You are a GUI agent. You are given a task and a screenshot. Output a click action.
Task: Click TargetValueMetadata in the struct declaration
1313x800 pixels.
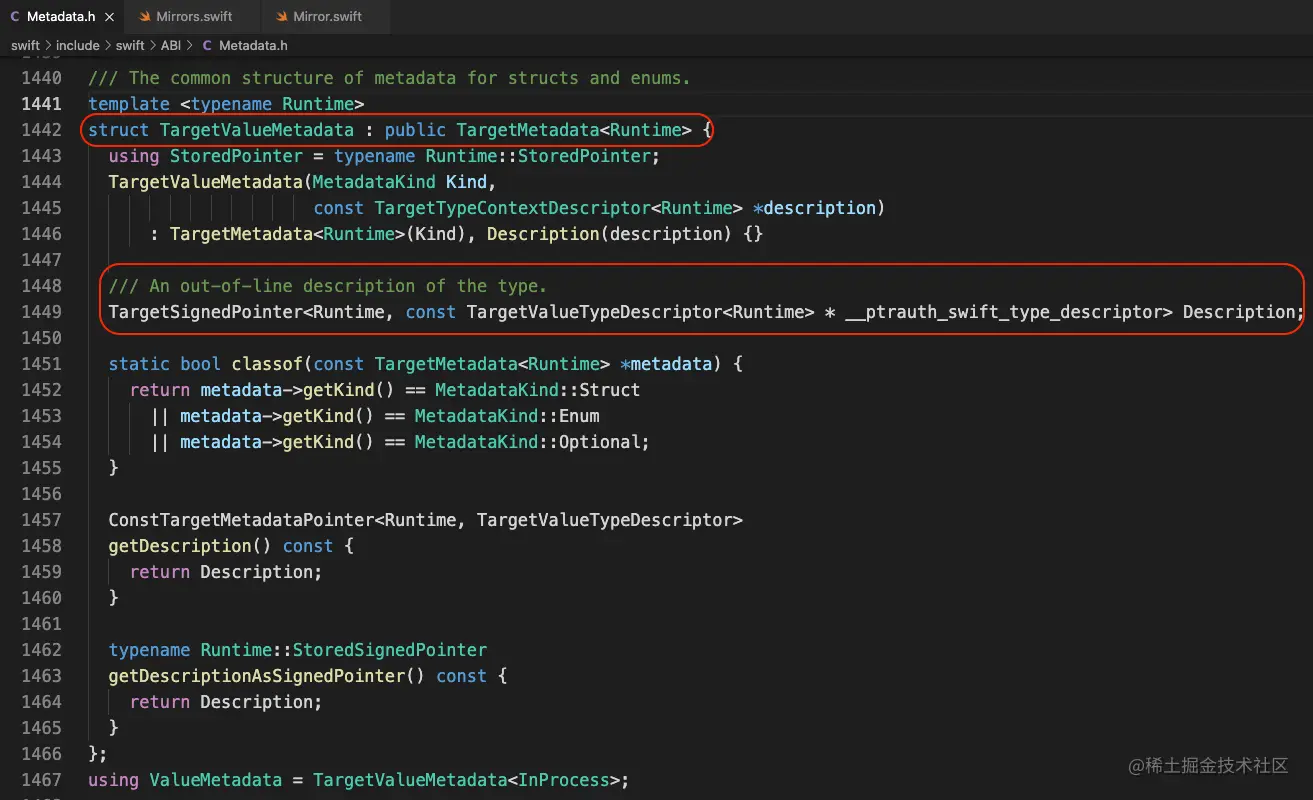coord(257,130)
